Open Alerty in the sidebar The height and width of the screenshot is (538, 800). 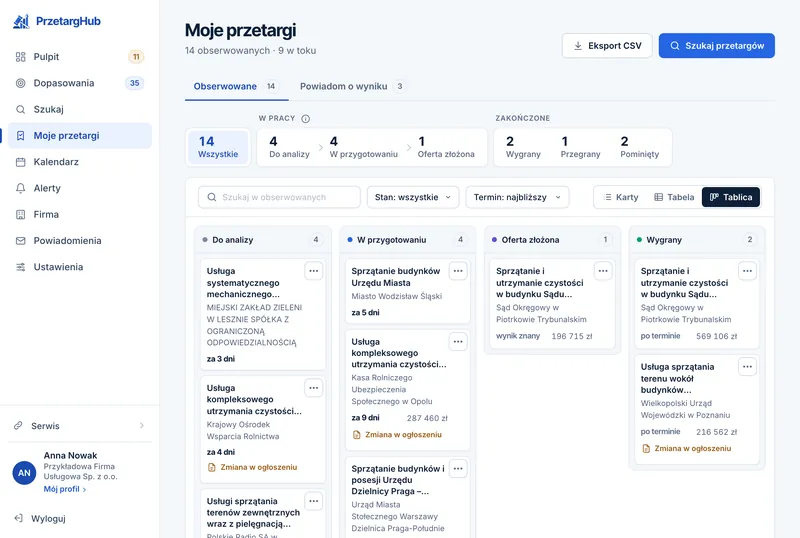80,188
